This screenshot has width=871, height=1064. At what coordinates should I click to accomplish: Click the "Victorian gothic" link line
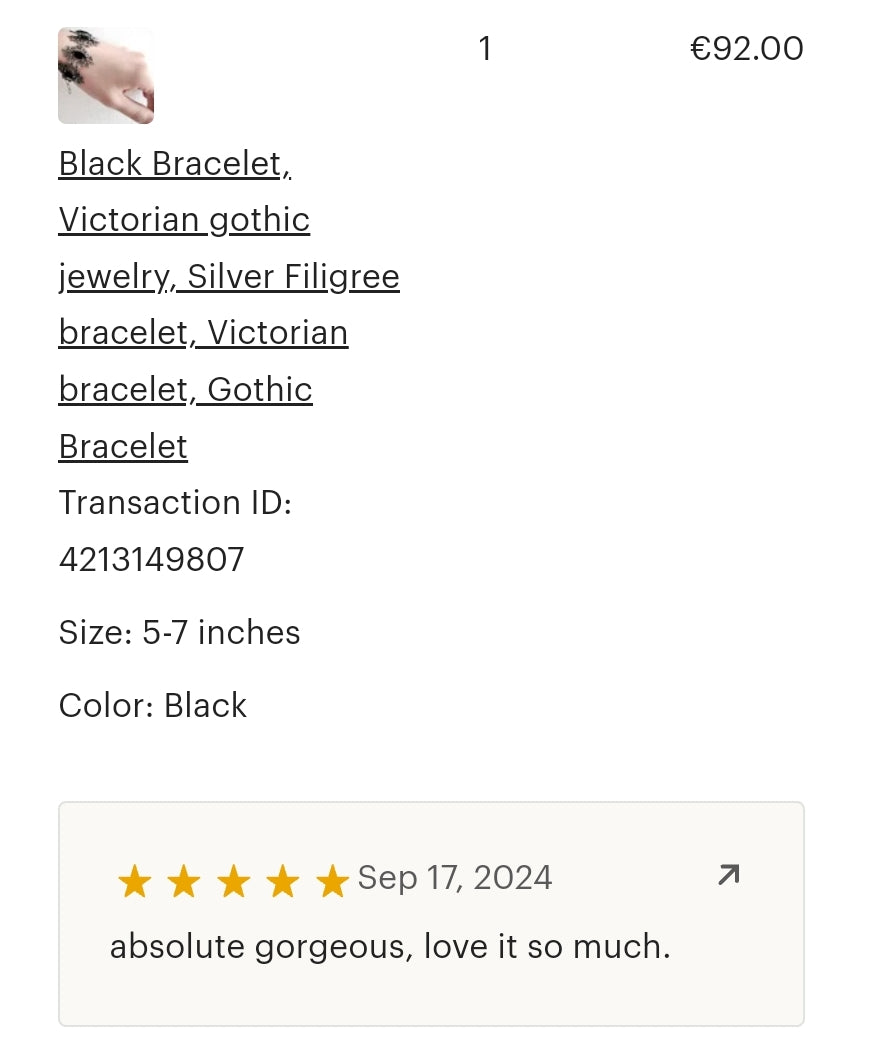184,220
